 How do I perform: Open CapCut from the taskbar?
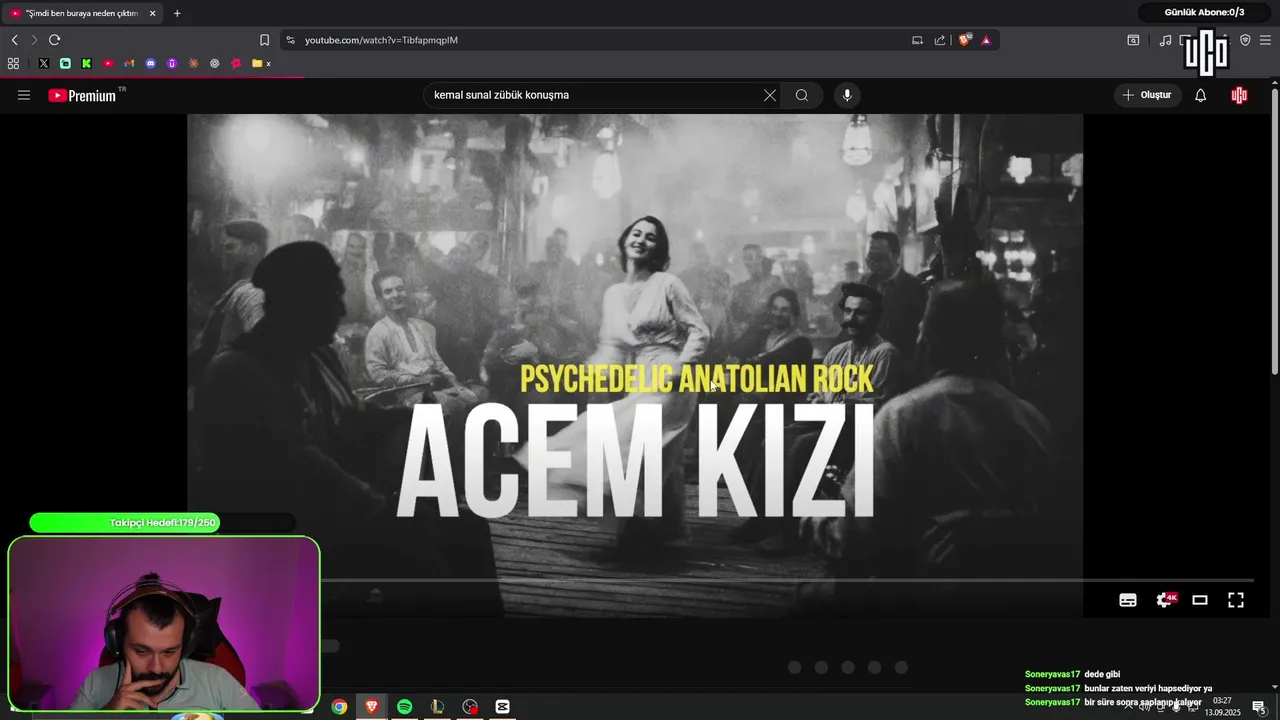[x=502, y=707]
